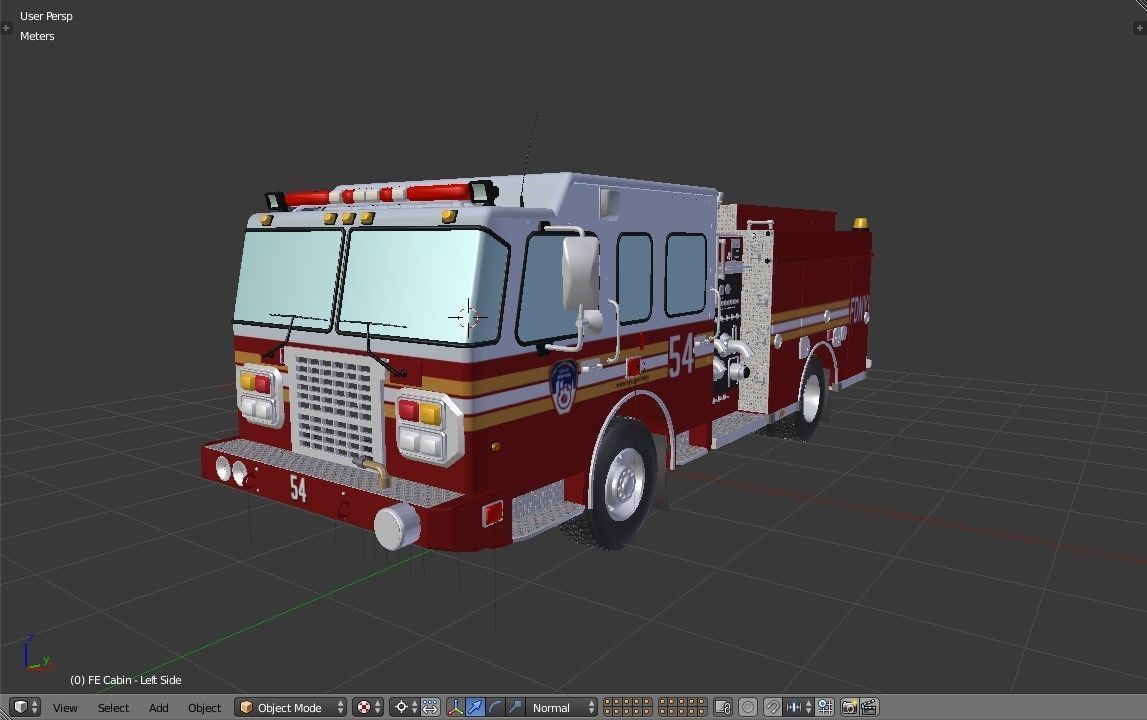Viewport: 1147px width, 720px height.
Task: Click the left layer buttons block
Action: tap(628, 707)
